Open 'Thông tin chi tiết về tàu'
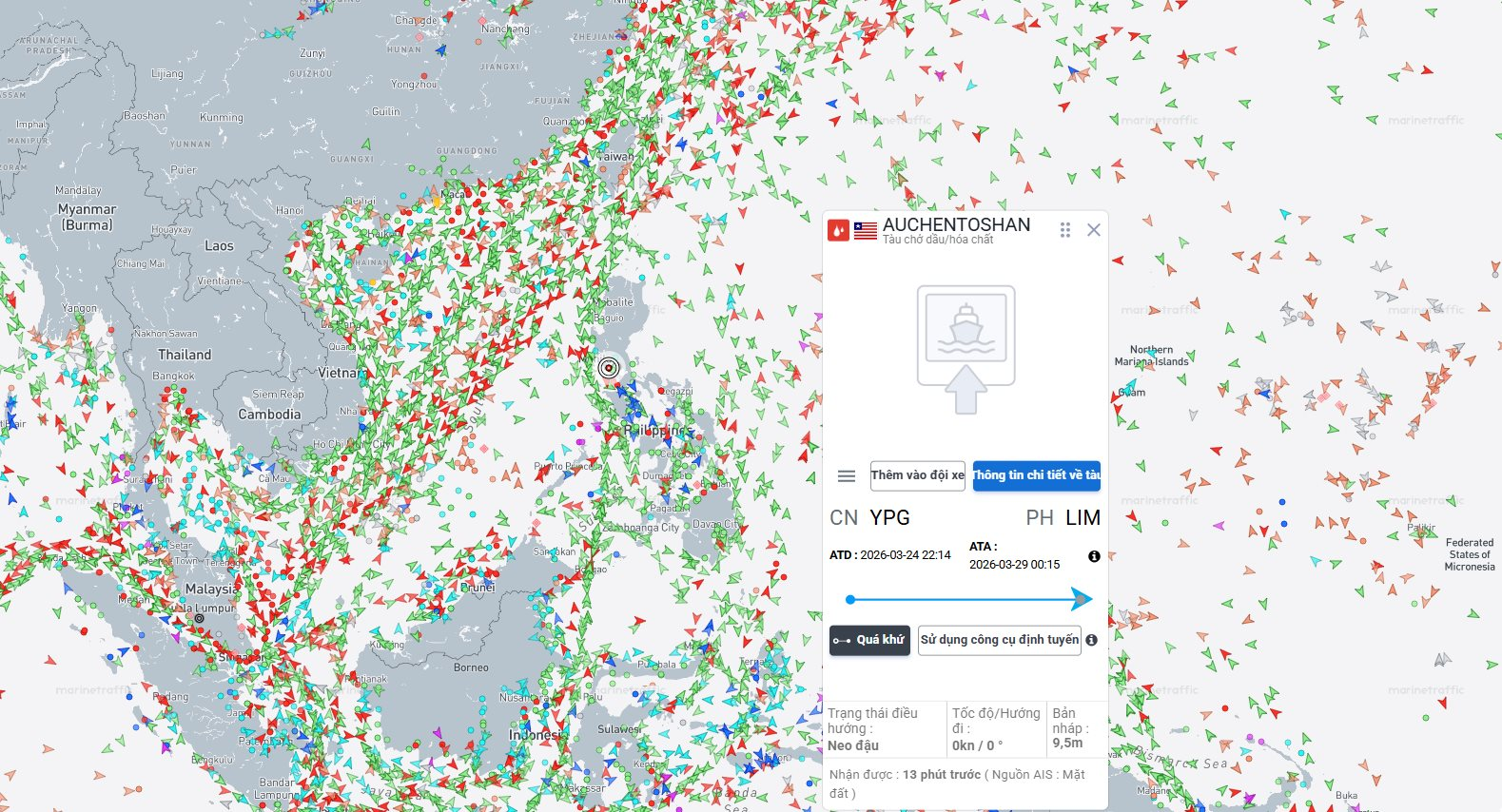Image resolution: width=1502 pixels, height=812 pixels. [1036, 475]
